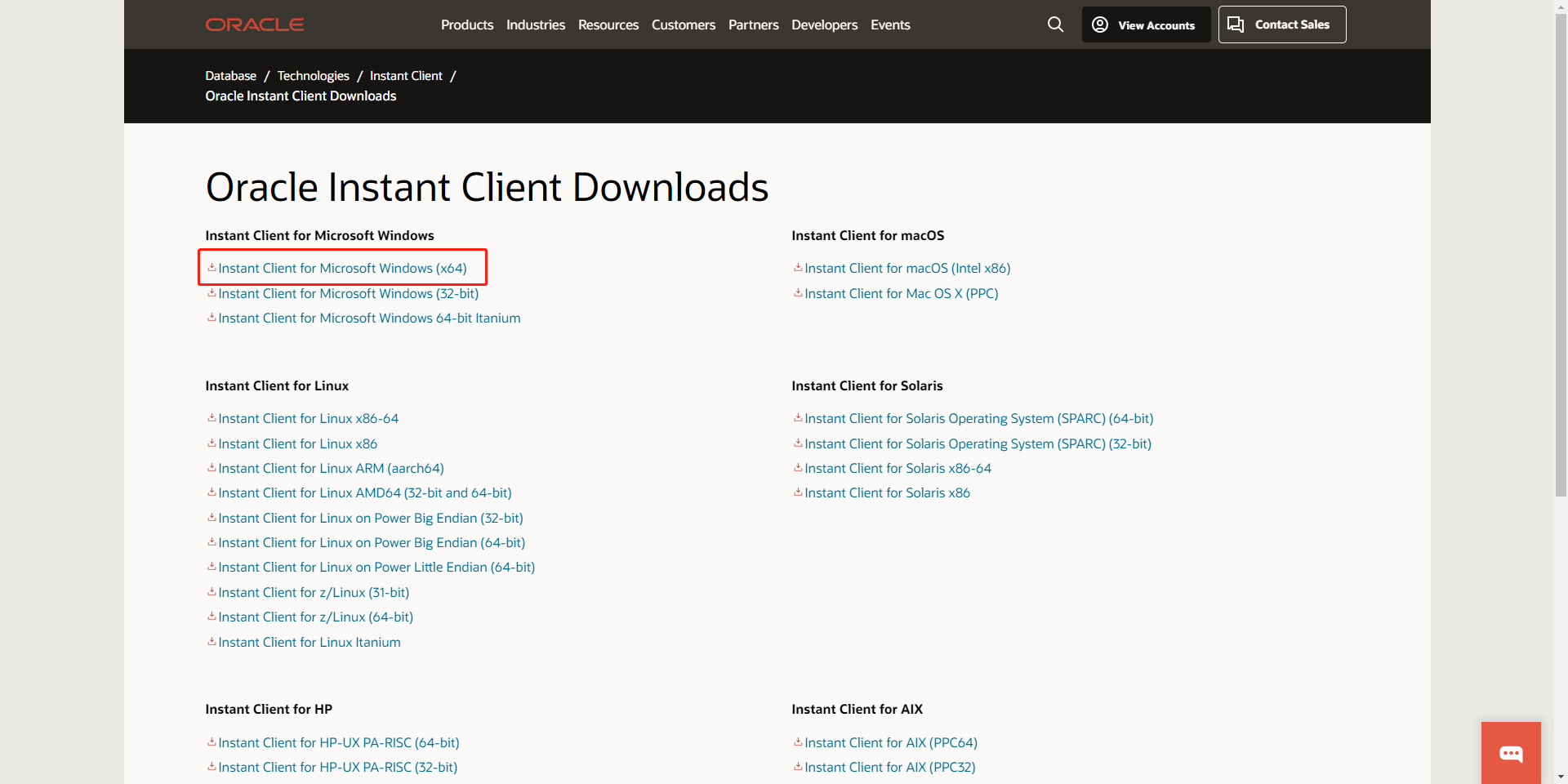
Task: Click the scrollbar down arrow
Action: pyautogui.click(x=1561, y=777)
